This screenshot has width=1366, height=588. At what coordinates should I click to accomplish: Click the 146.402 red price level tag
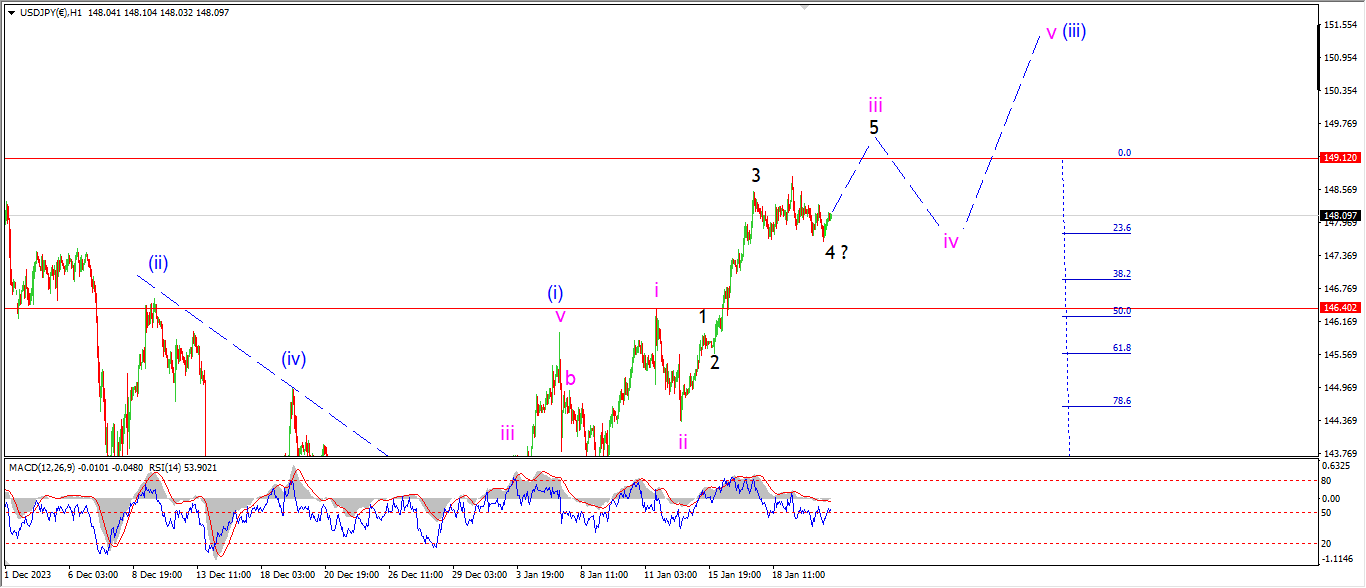[1339, 309]
